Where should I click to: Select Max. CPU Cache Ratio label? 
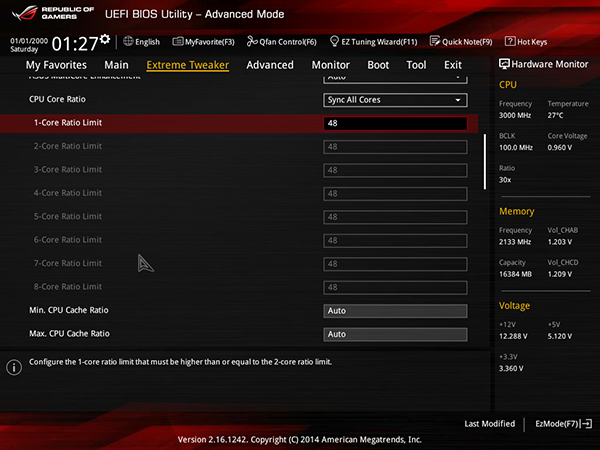click(x=69, y=334)
